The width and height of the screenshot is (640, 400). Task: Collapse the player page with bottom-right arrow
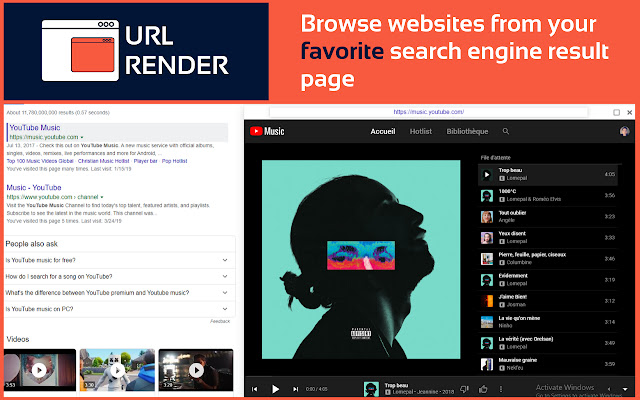625,389
